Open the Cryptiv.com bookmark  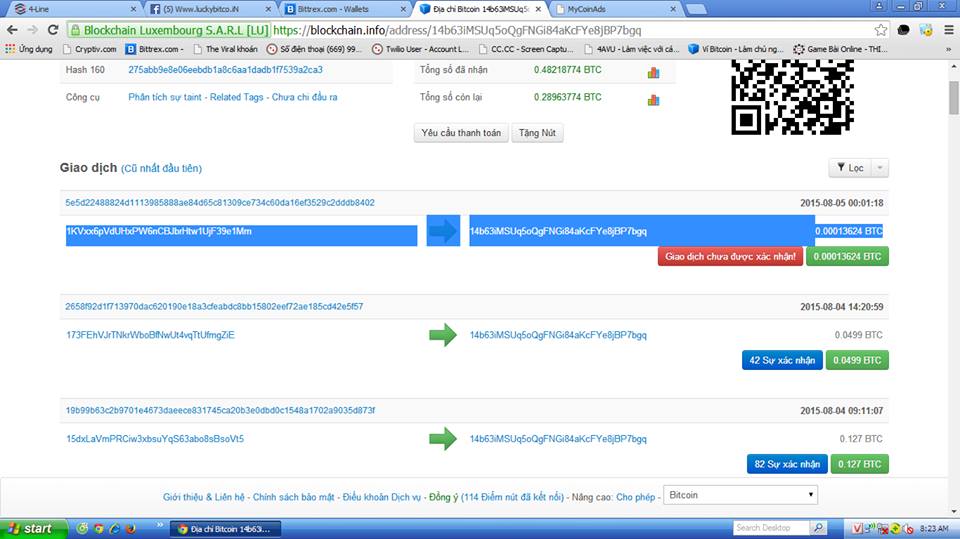(89, 49)
